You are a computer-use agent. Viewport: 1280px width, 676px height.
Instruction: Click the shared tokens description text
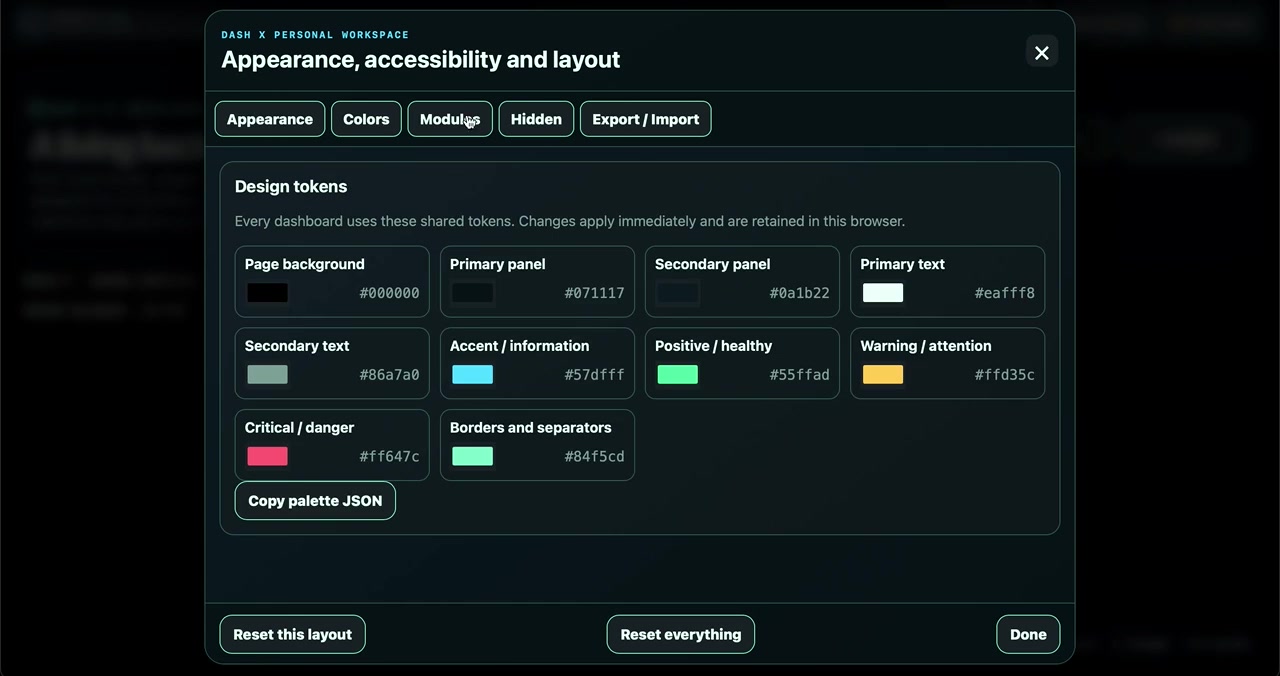(570, 221)
